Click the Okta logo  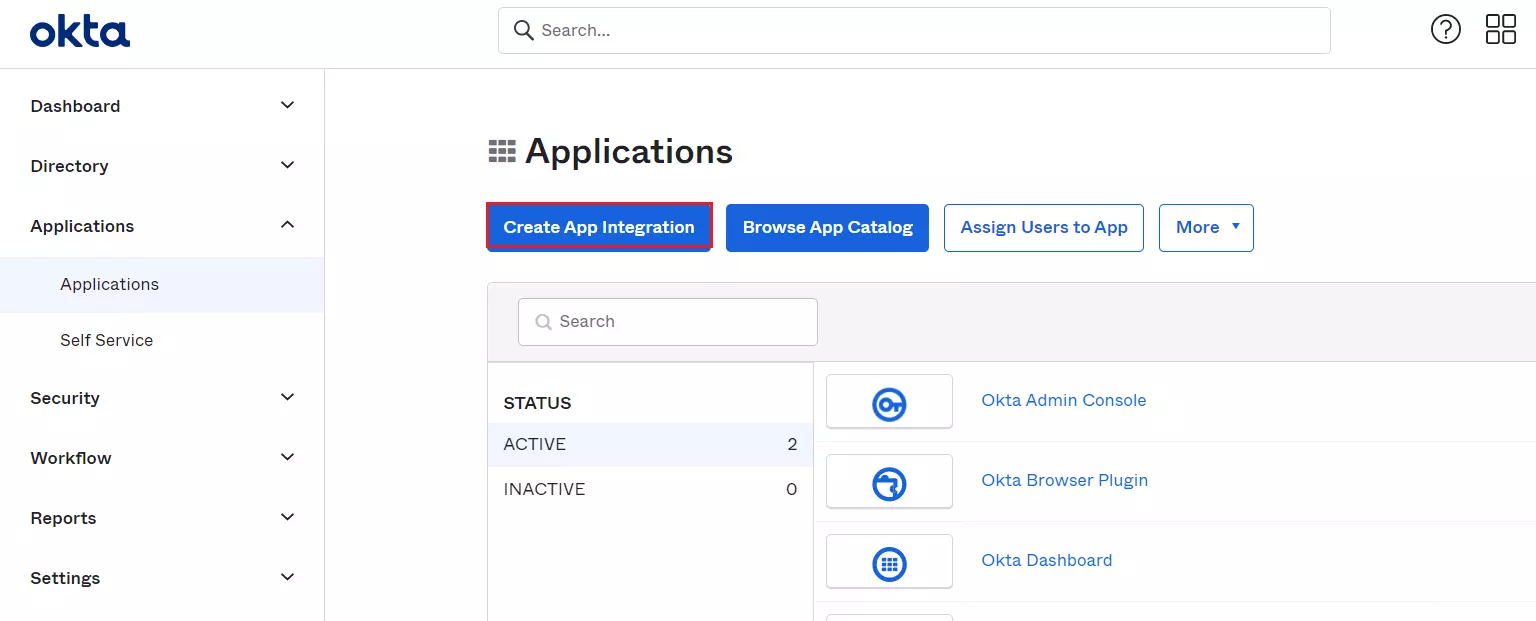(x=80, y=32)
